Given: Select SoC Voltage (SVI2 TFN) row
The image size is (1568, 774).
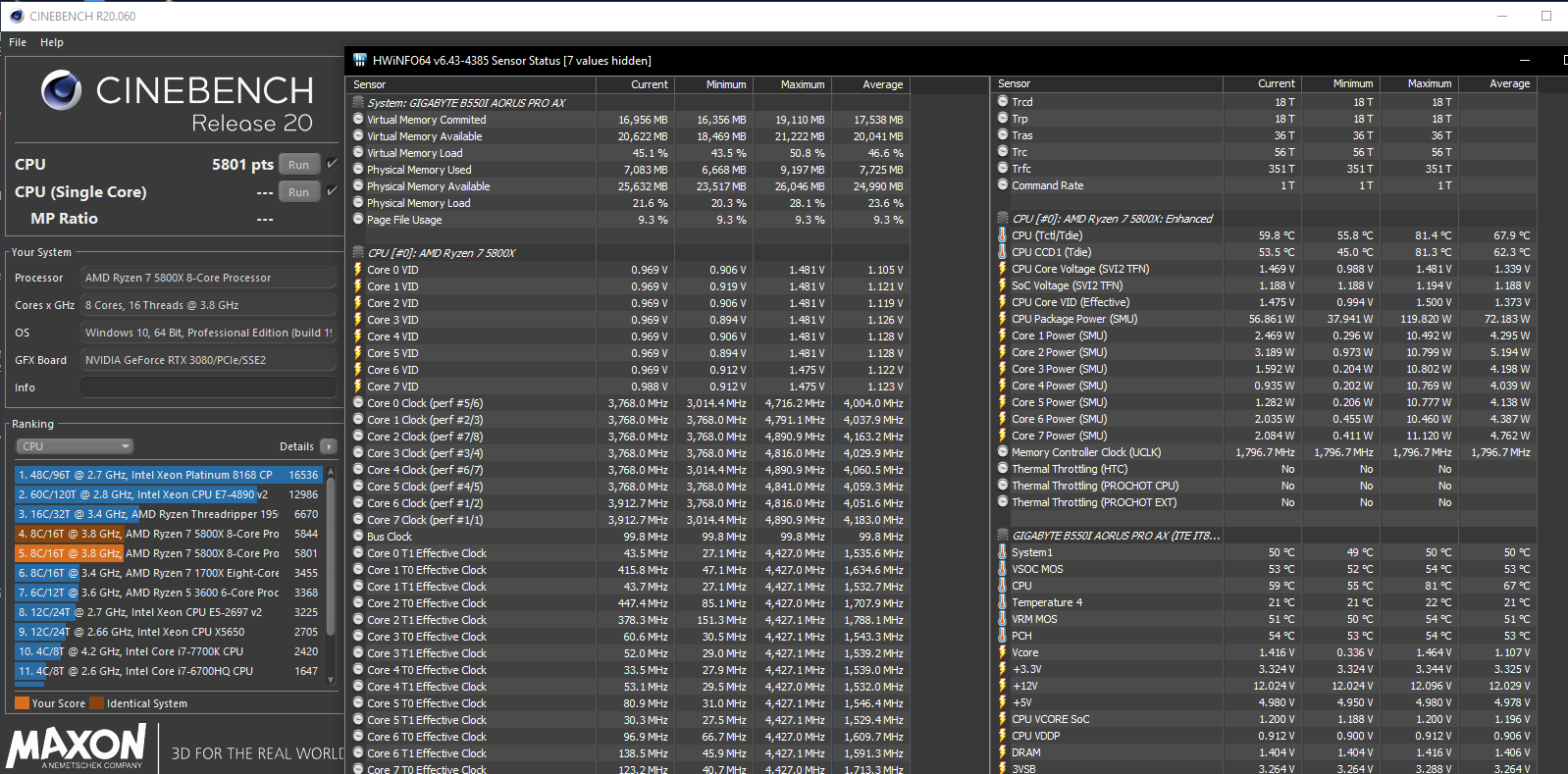Looking at the screenshot, I should (1266, 285).
